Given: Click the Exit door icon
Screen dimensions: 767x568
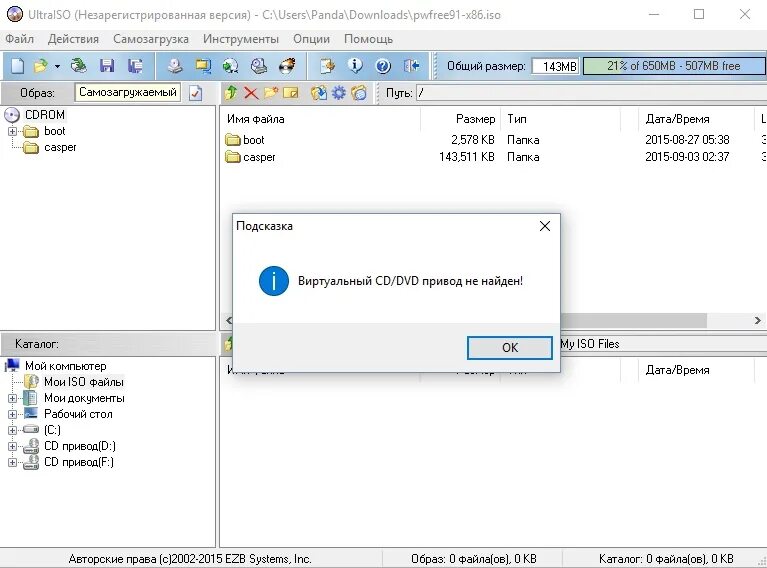Looking at the screenshot, I should [411, 66].
